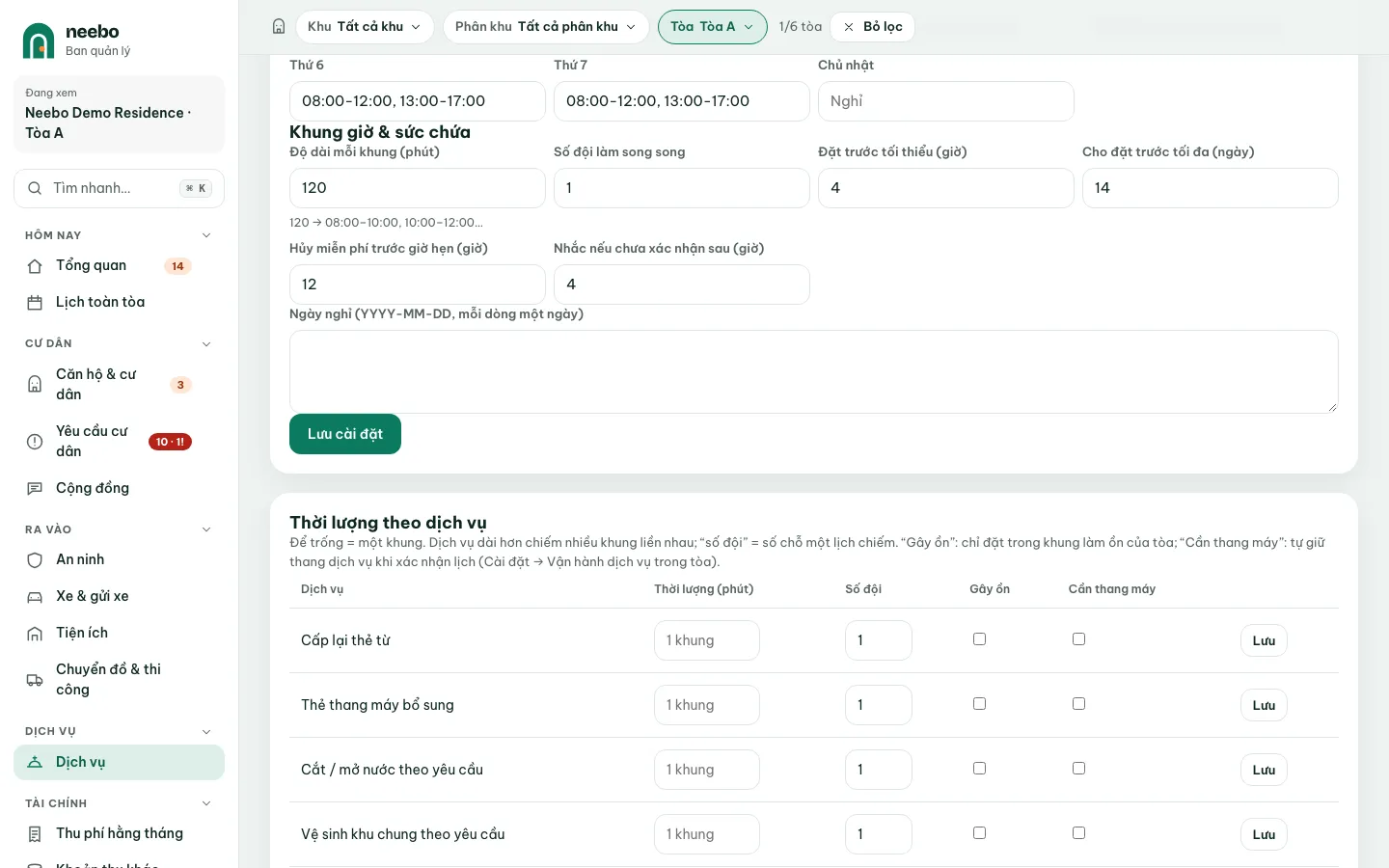Open the Khu Tất cả khu dropdown

pyautogui.click(x=365, y=27)
